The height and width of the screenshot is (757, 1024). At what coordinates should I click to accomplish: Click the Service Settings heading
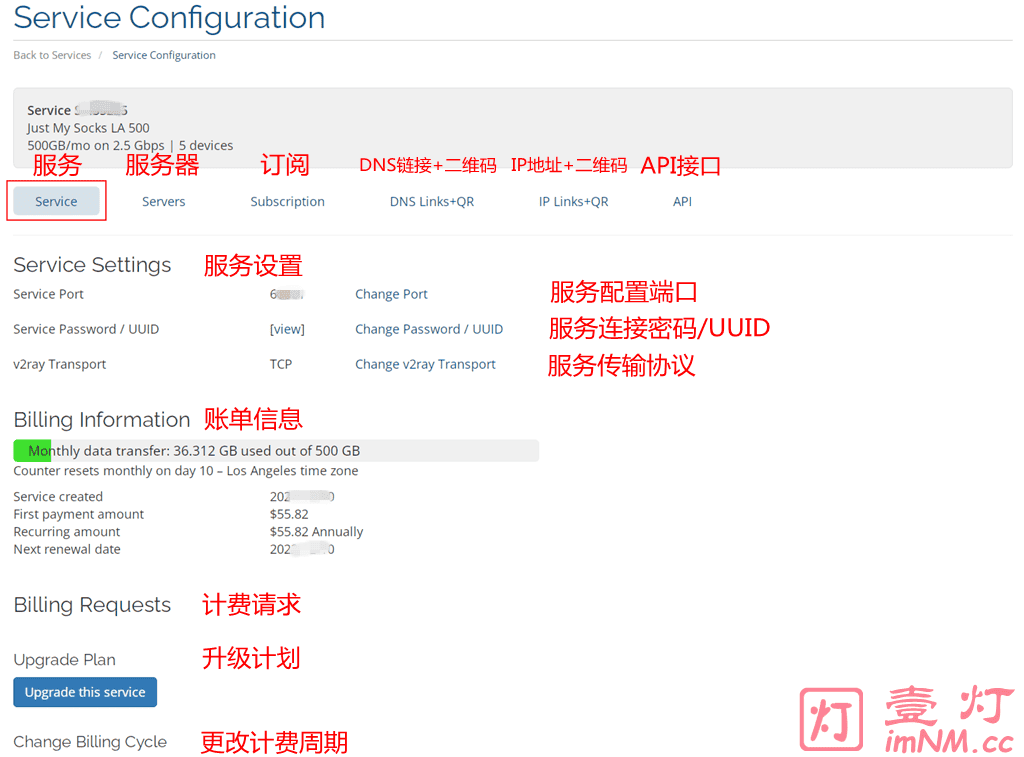(x=92, y=265)
